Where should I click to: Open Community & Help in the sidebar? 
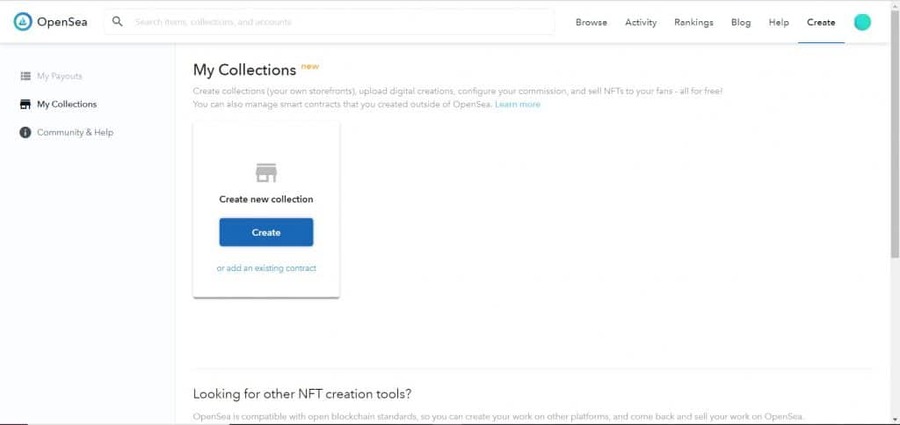tap(75, 132)
